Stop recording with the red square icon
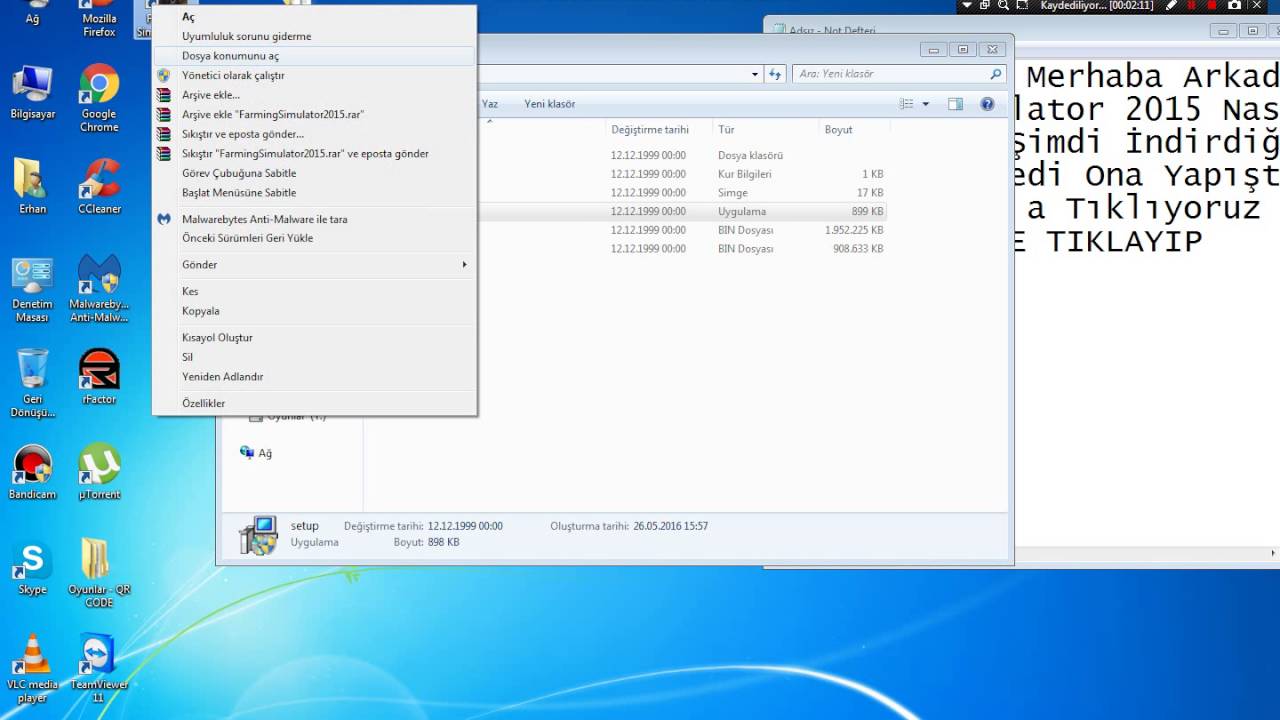 coord(1212,6)
